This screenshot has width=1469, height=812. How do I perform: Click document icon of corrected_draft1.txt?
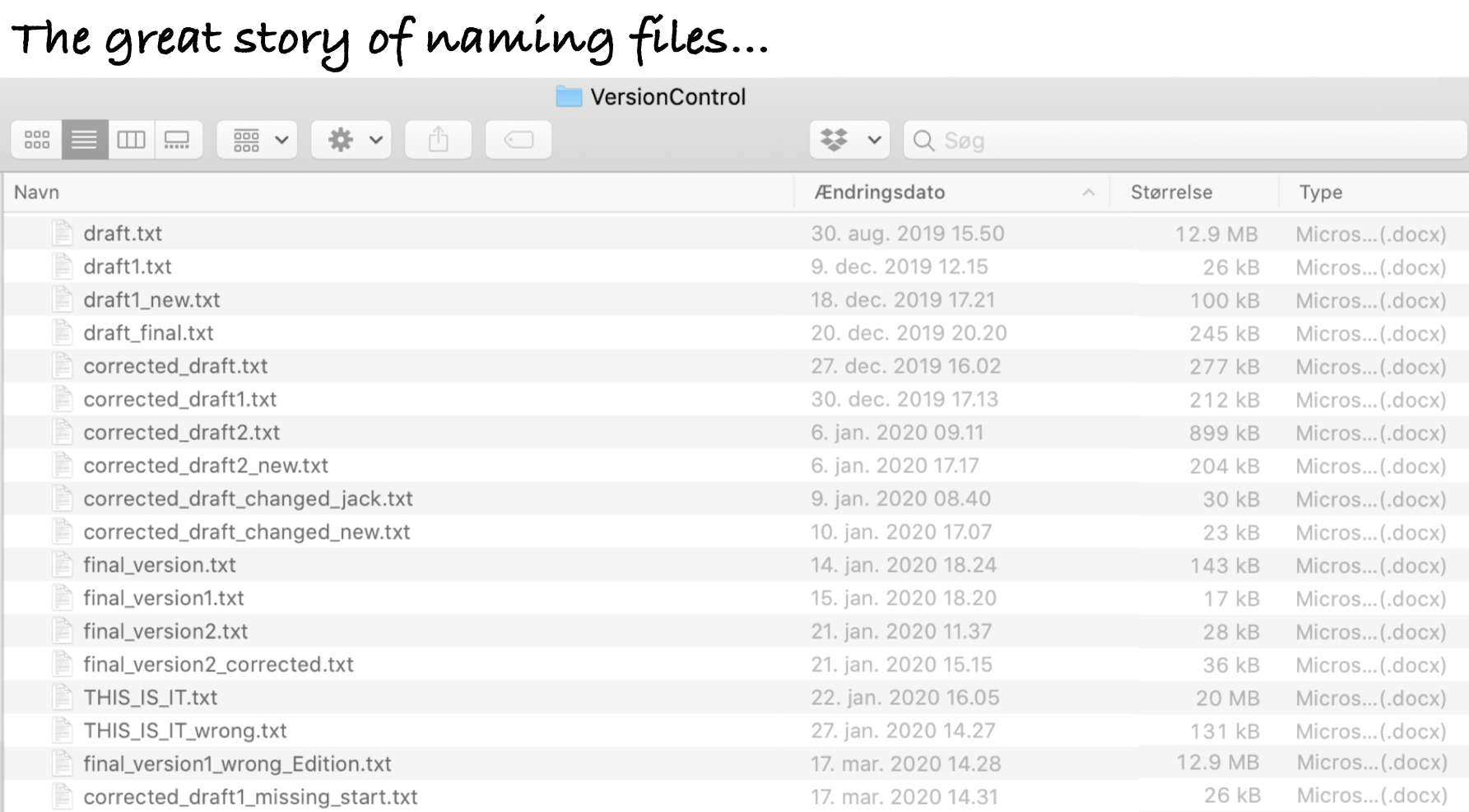pos(63,399)
